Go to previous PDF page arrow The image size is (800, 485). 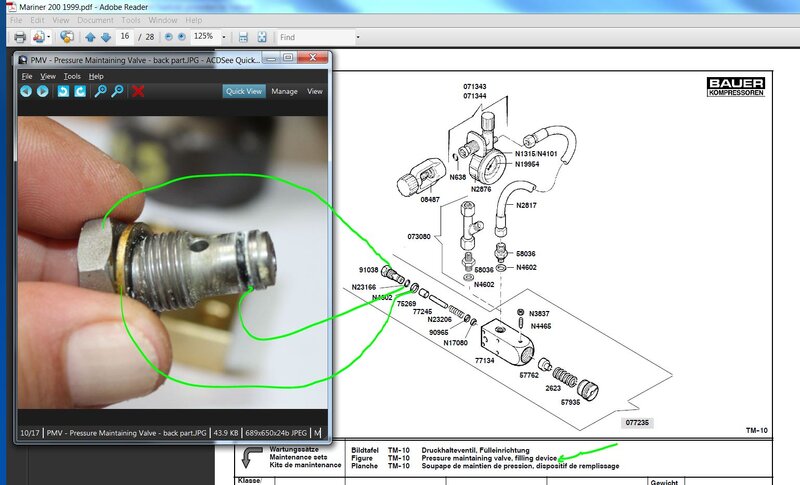pyautogui.click(x=90, y=37)
